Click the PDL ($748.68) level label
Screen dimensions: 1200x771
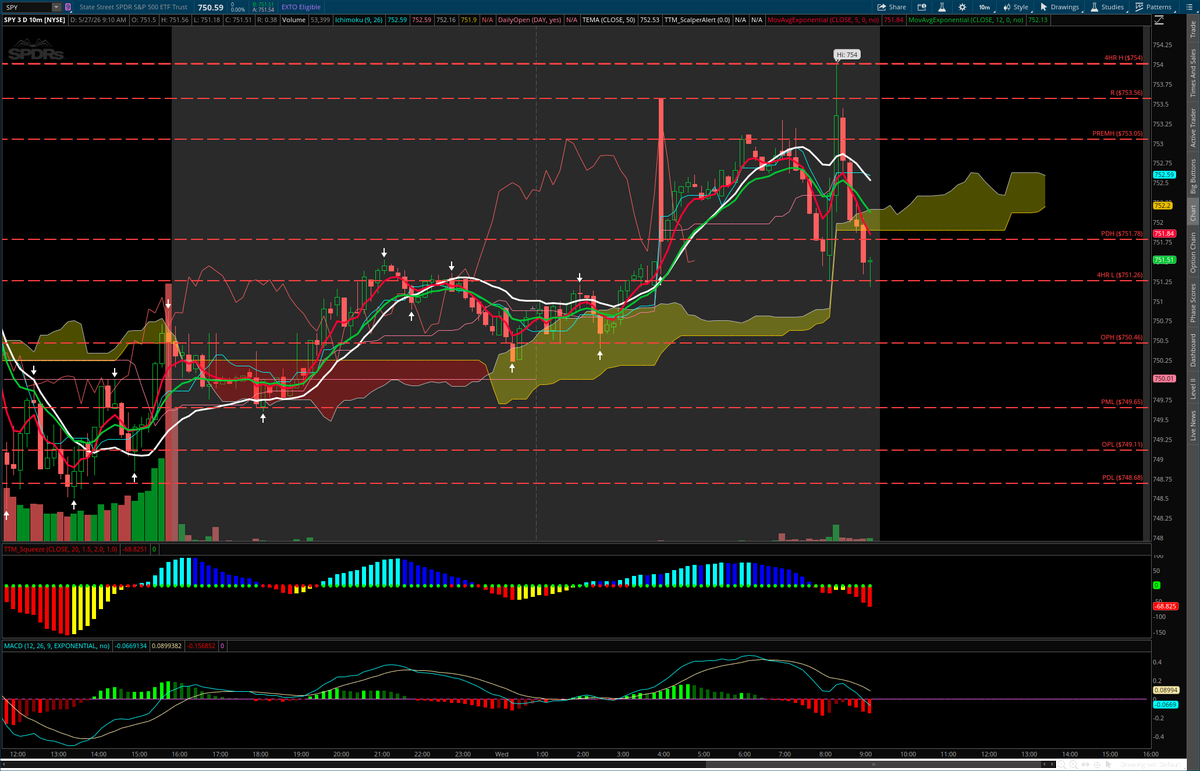(x=1122, y=478)
